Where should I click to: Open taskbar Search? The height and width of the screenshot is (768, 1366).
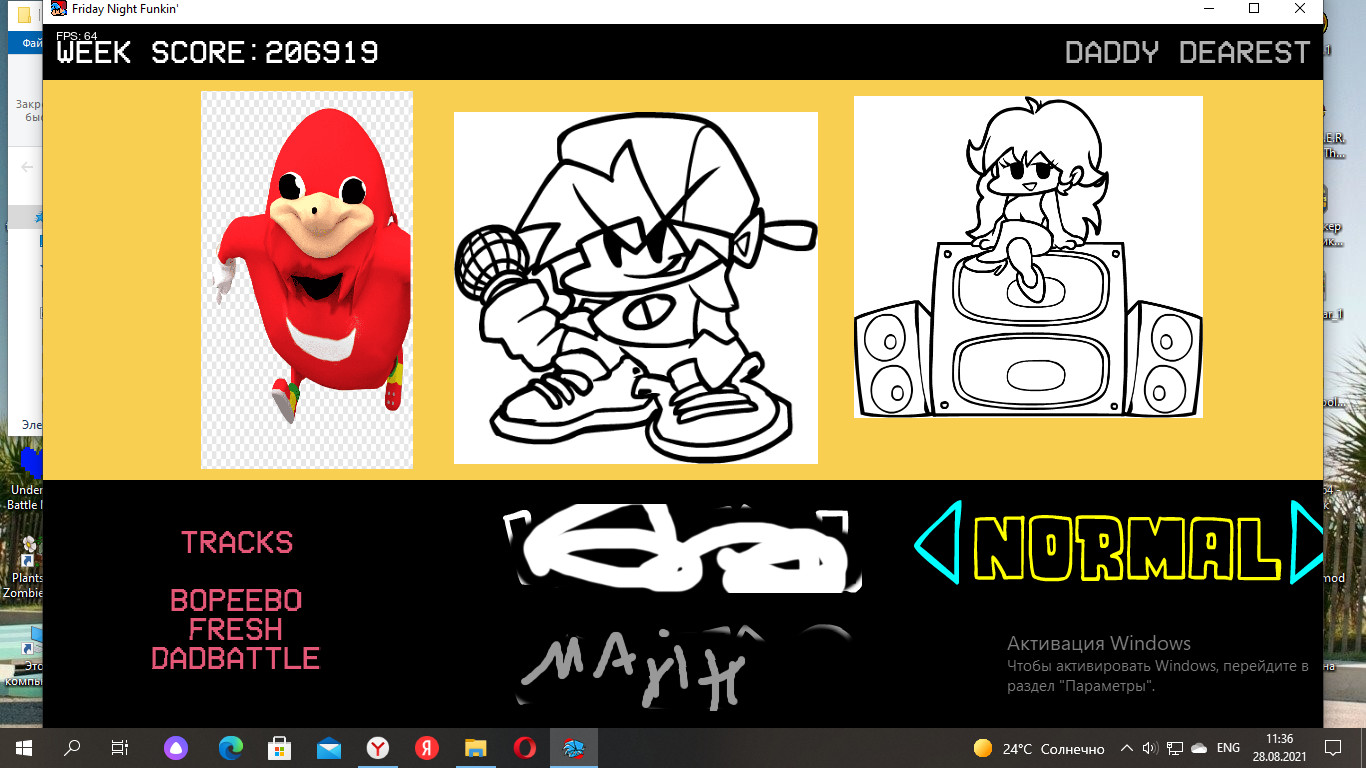click(72, 748)
